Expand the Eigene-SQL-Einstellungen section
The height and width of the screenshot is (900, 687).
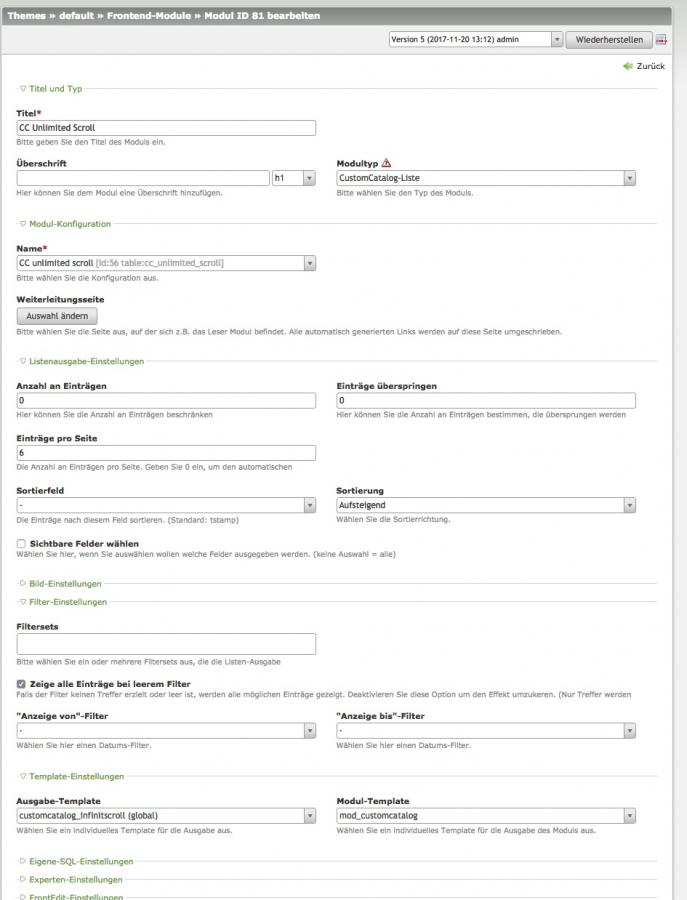pos(75,860)
